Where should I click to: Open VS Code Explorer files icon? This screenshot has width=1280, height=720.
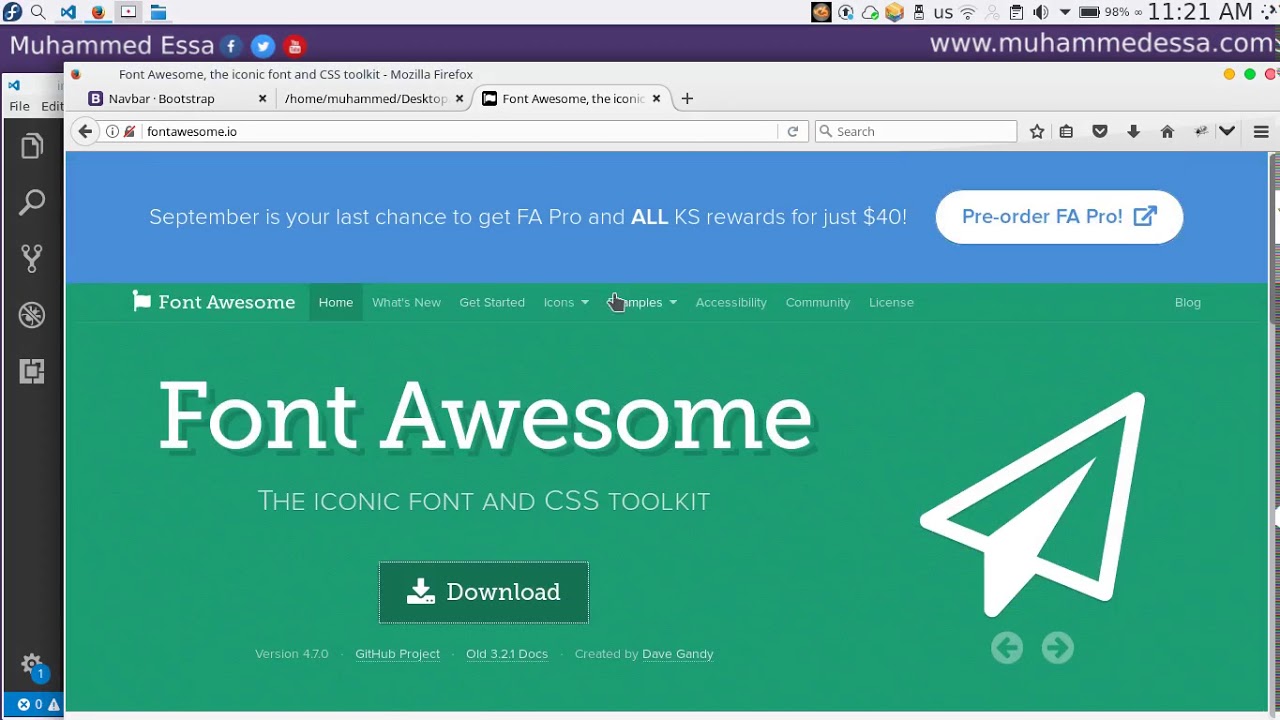pyautogui.click(x=32, y=147)
